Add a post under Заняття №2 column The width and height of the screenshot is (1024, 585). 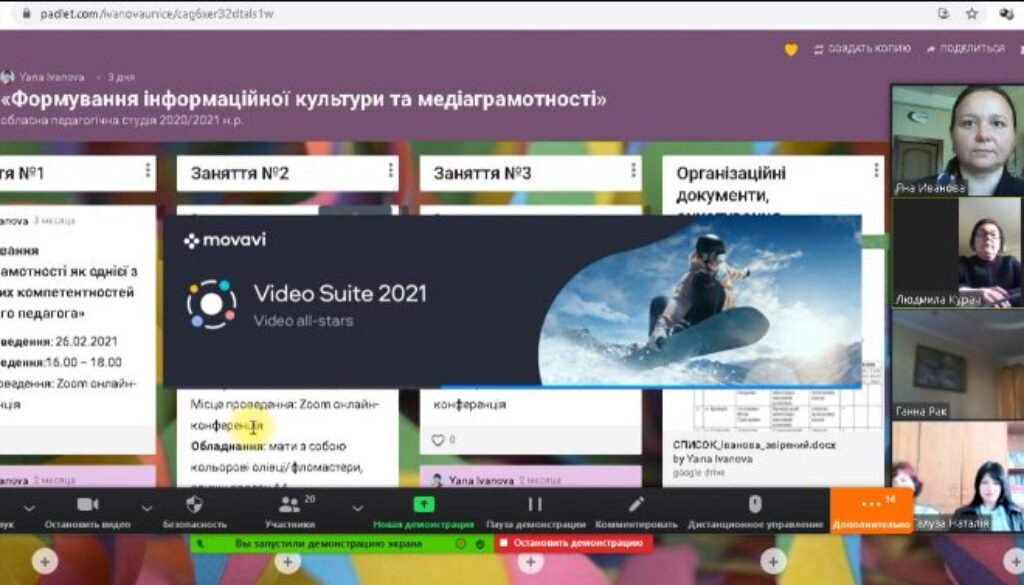coord(287,561)
